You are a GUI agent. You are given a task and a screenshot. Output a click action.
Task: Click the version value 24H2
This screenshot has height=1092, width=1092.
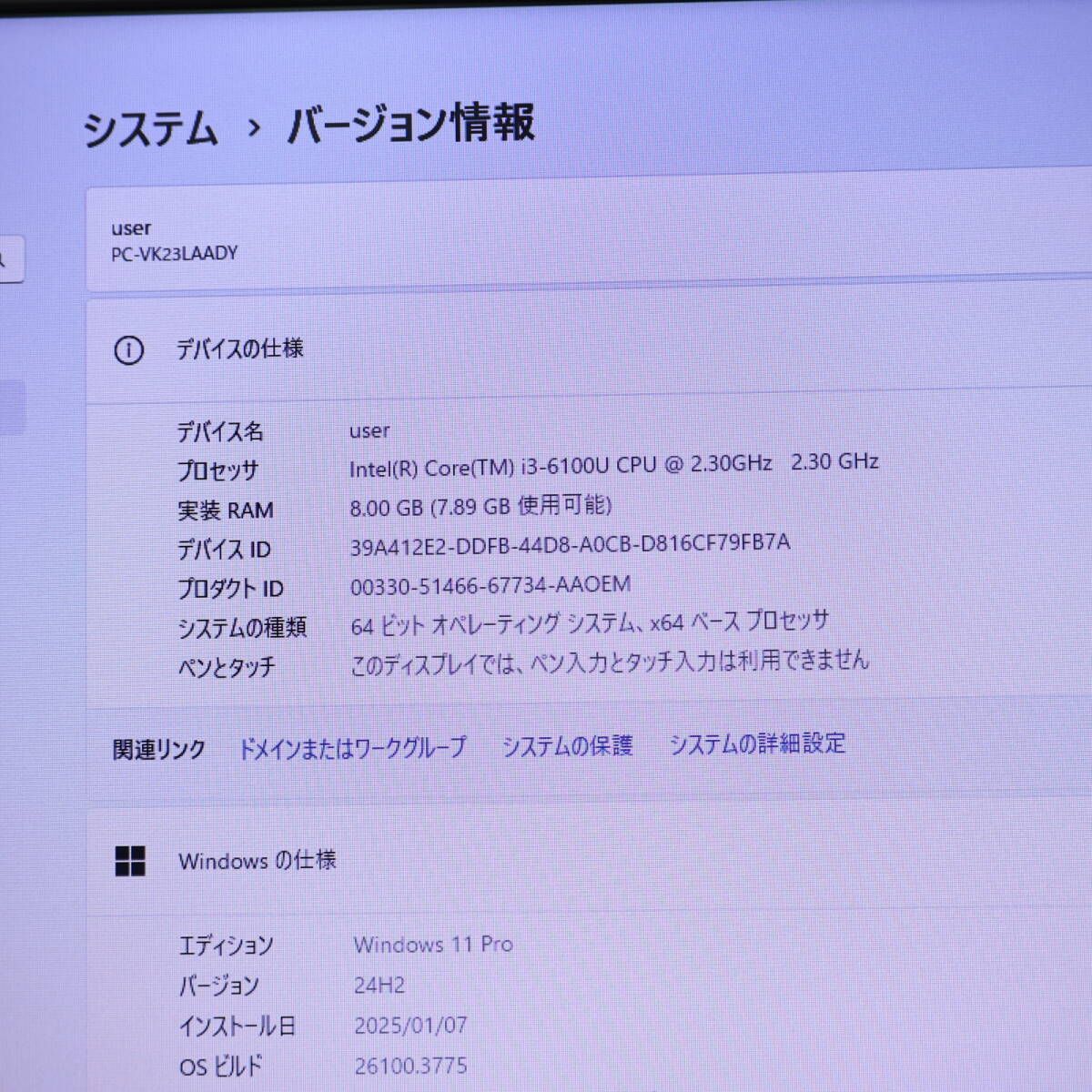[x=379, y=985]
